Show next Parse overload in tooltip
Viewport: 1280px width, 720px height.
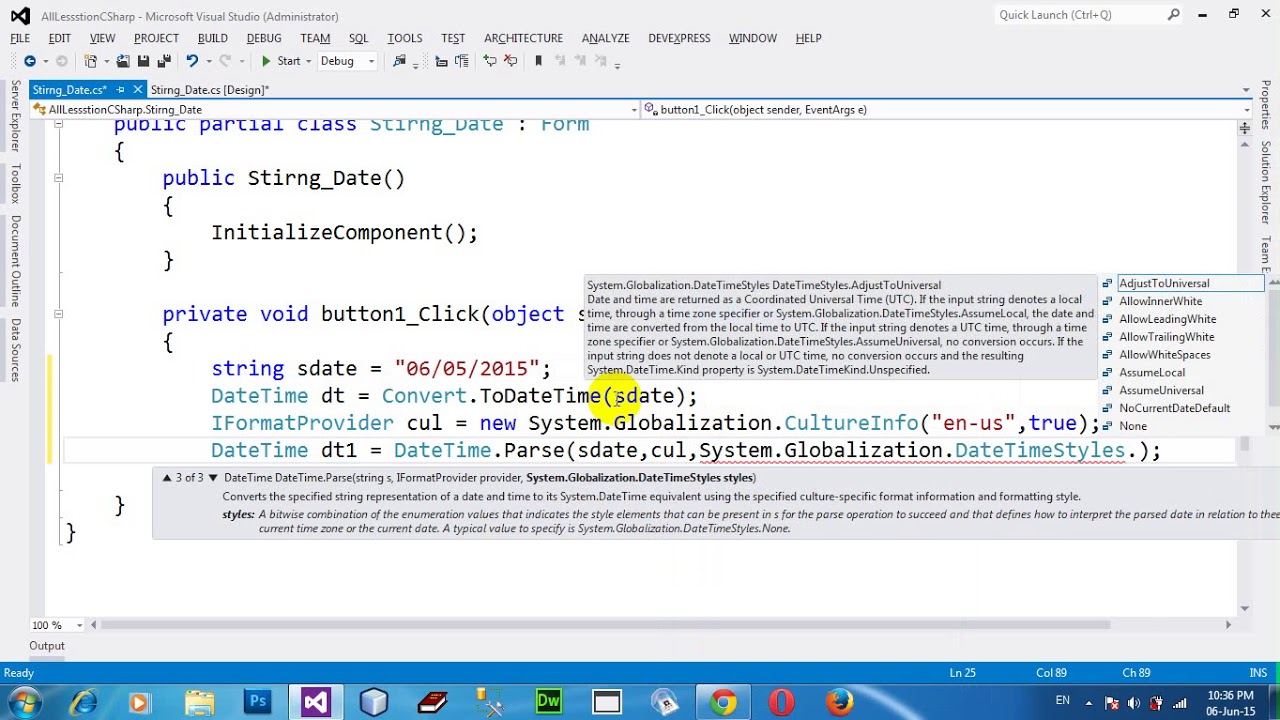pos(213,478)
